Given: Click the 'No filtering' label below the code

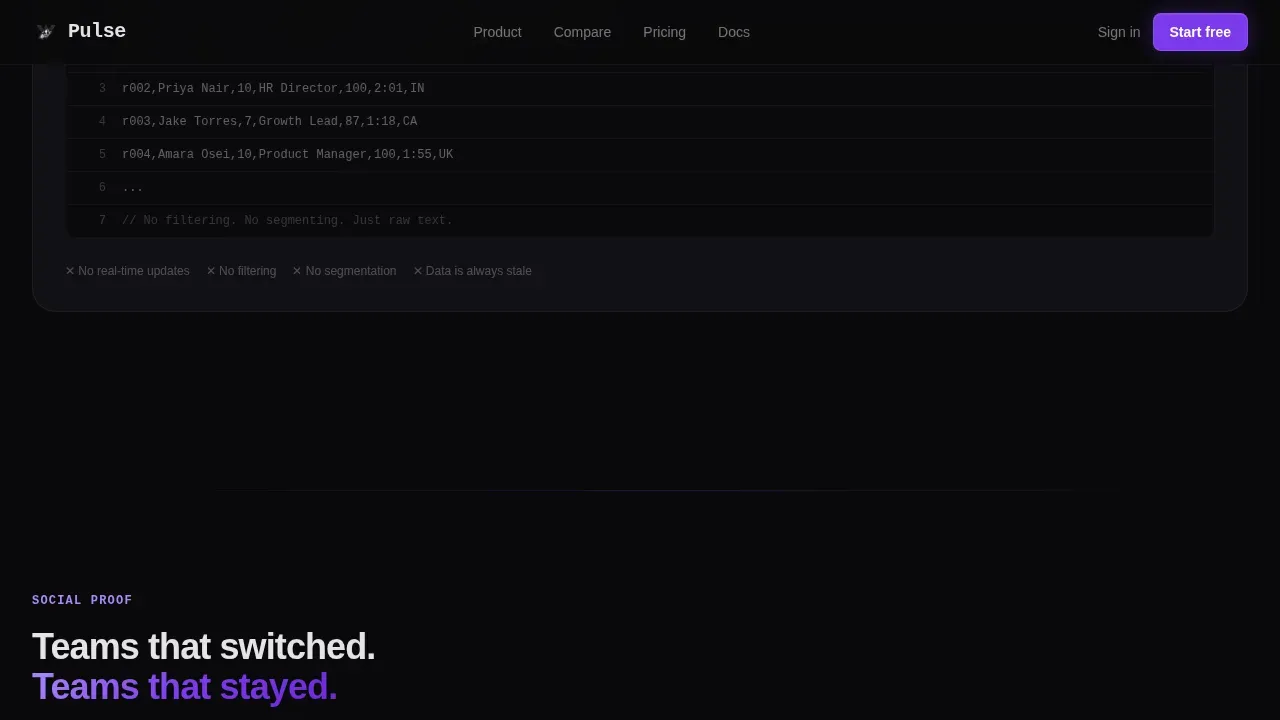Looking at the screenshot, I should click(241, 271).
